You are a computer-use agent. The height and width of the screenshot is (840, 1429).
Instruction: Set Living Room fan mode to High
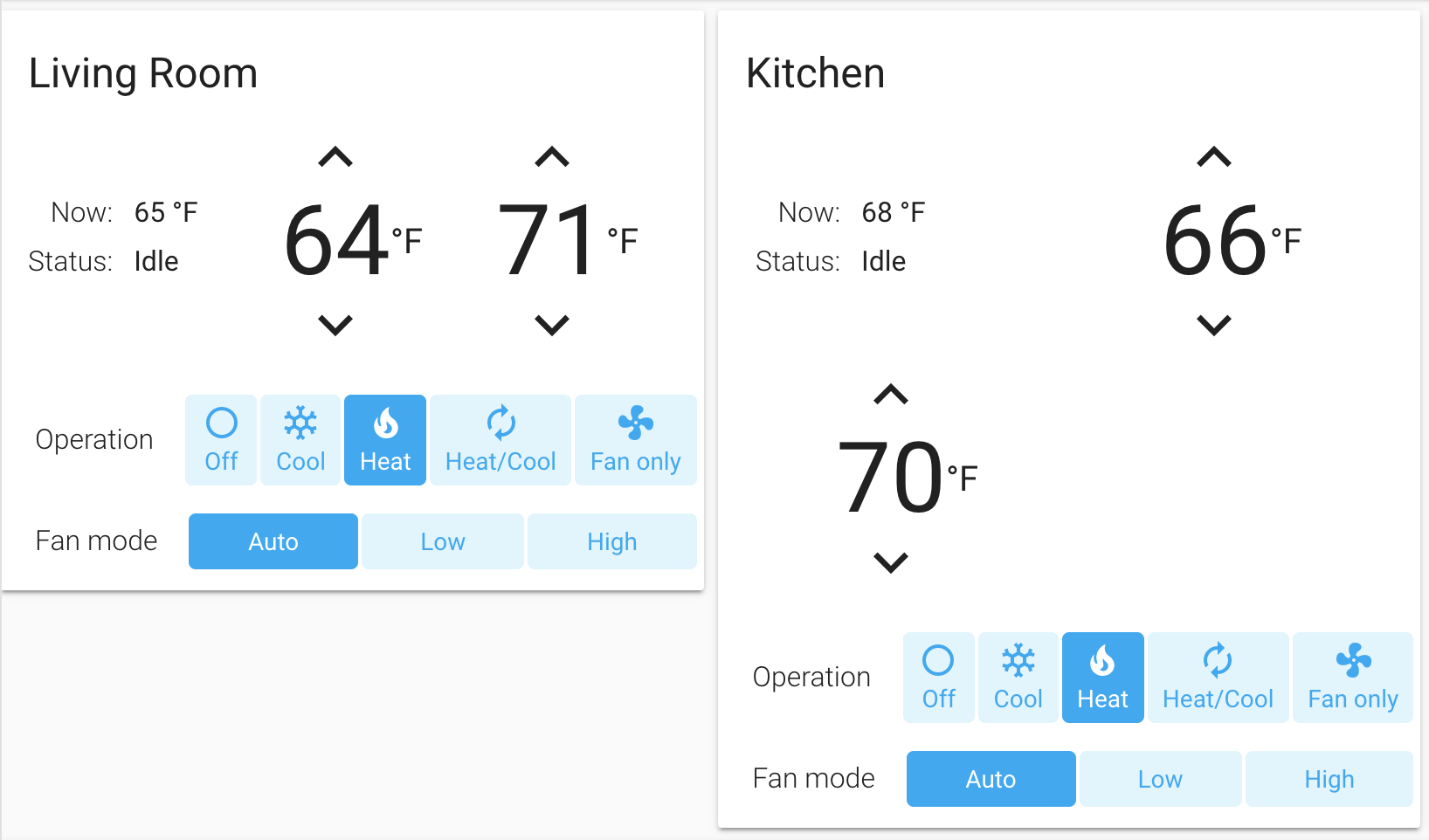click(x=612, y=541)
